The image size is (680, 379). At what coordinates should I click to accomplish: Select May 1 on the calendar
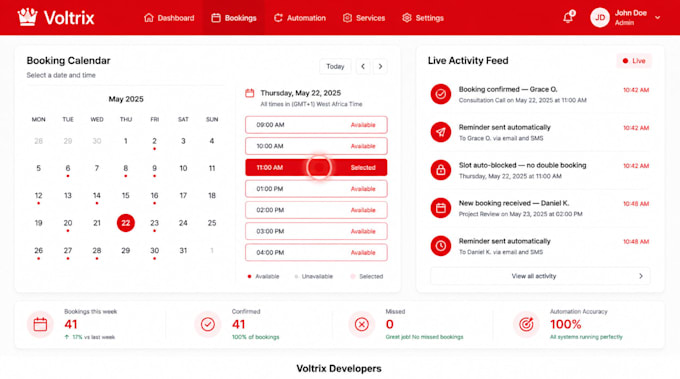click(x=126, y=141)
